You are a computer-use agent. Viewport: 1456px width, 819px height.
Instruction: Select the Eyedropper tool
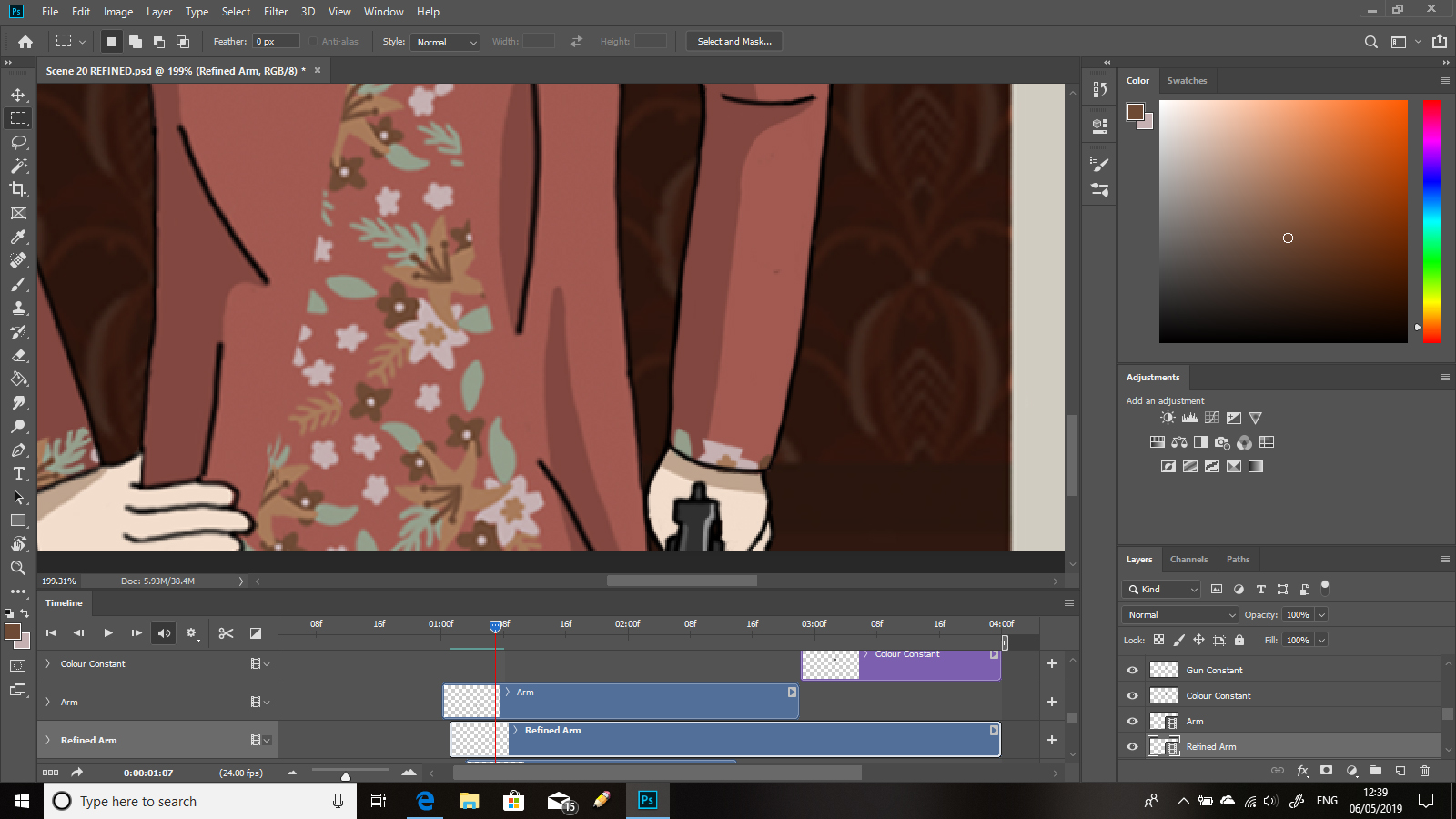(x=18, y=237)
